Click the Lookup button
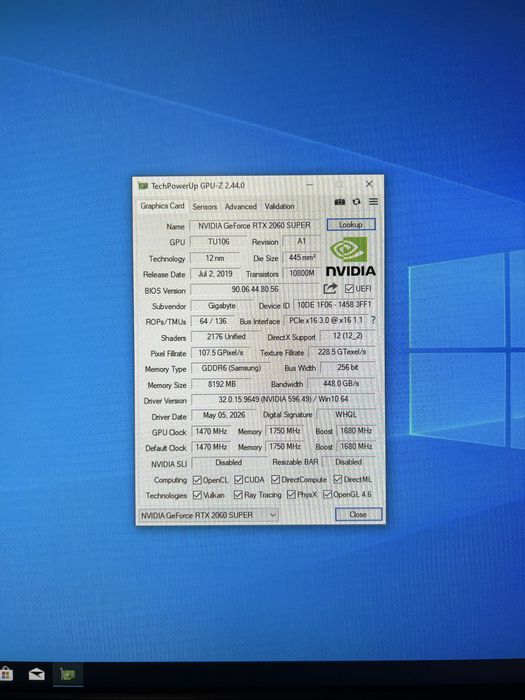 [351, 225]
